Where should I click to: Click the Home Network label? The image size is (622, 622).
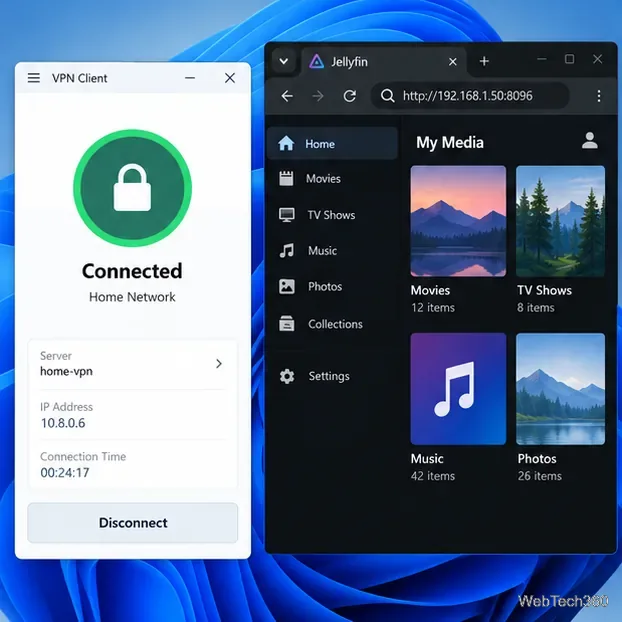(x=132, y=297)
